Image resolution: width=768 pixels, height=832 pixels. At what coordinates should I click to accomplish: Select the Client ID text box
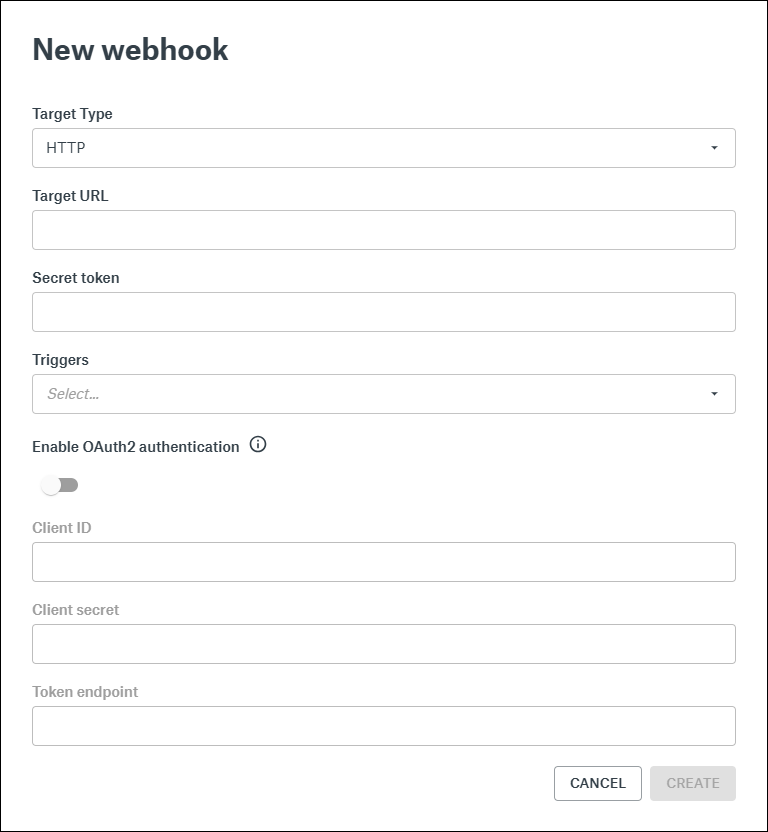tap(384, 562)
